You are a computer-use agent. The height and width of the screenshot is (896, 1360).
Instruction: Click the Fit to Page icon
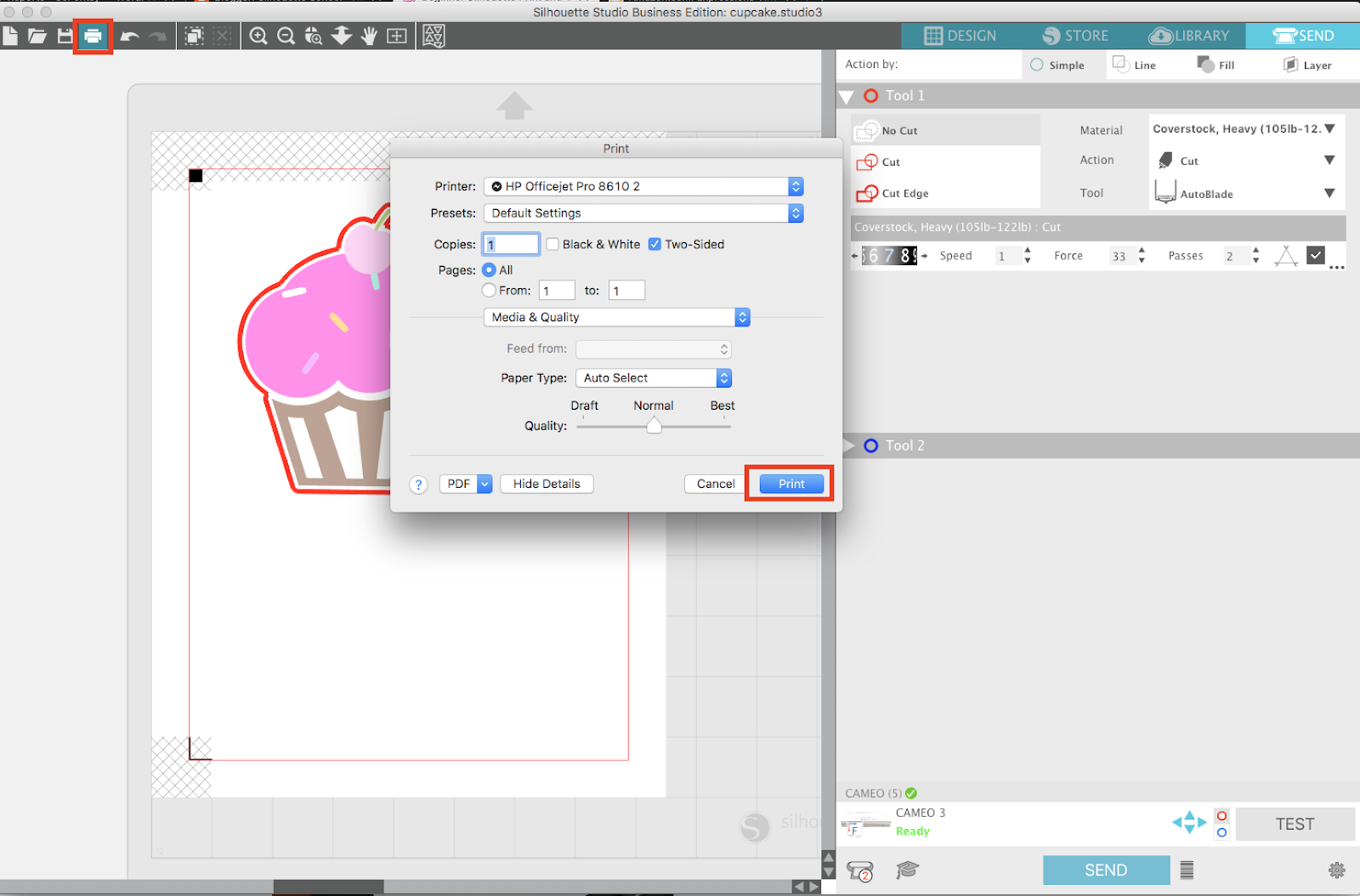(397, 36)
